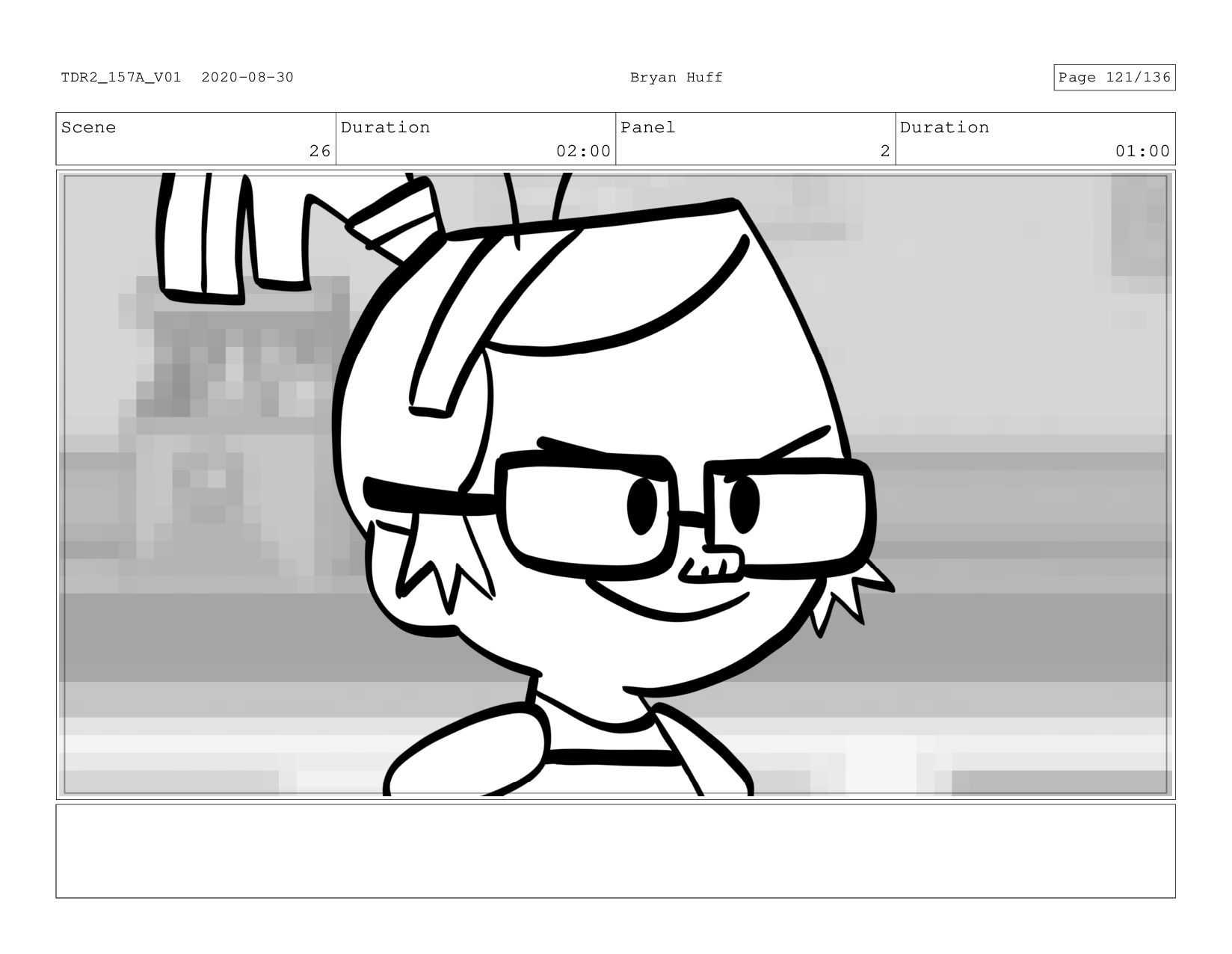This screenshot has height=954, width=1232.
Task: Click the panel number 2
Action: [885, 152]
